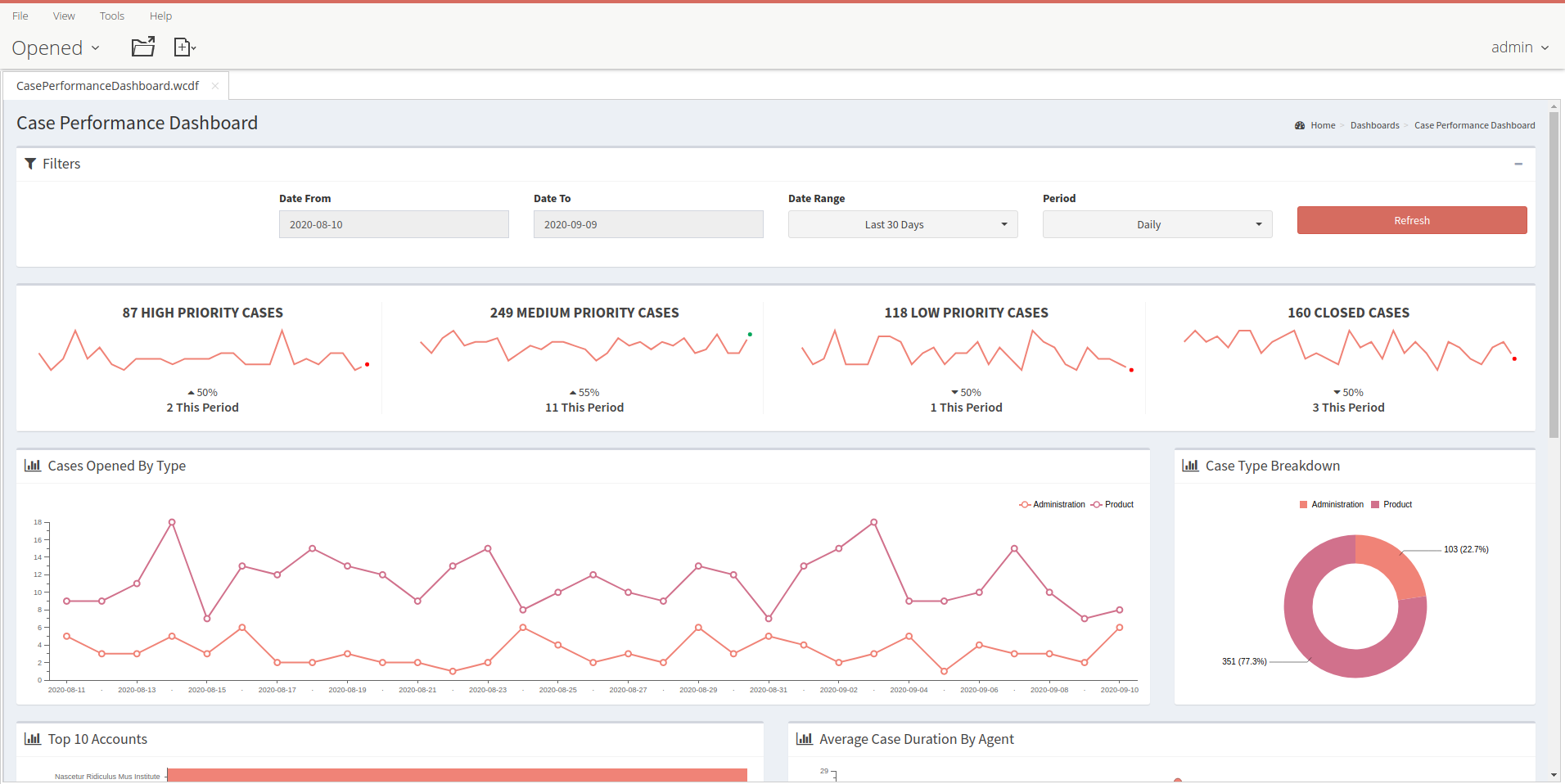Click the Cases Opened By Type chart icon
1565x784 pixels.
(33, 466)
